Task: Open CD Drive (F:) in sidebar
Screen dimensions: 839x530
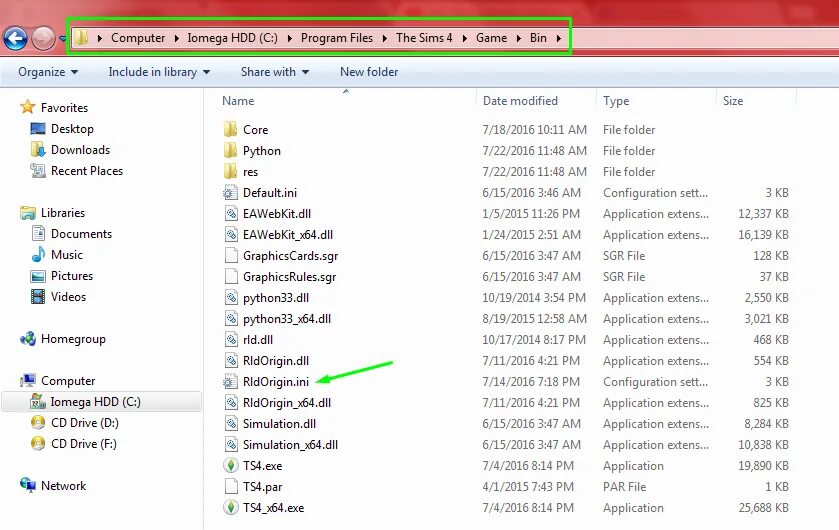Action: [x=83, y=443]
